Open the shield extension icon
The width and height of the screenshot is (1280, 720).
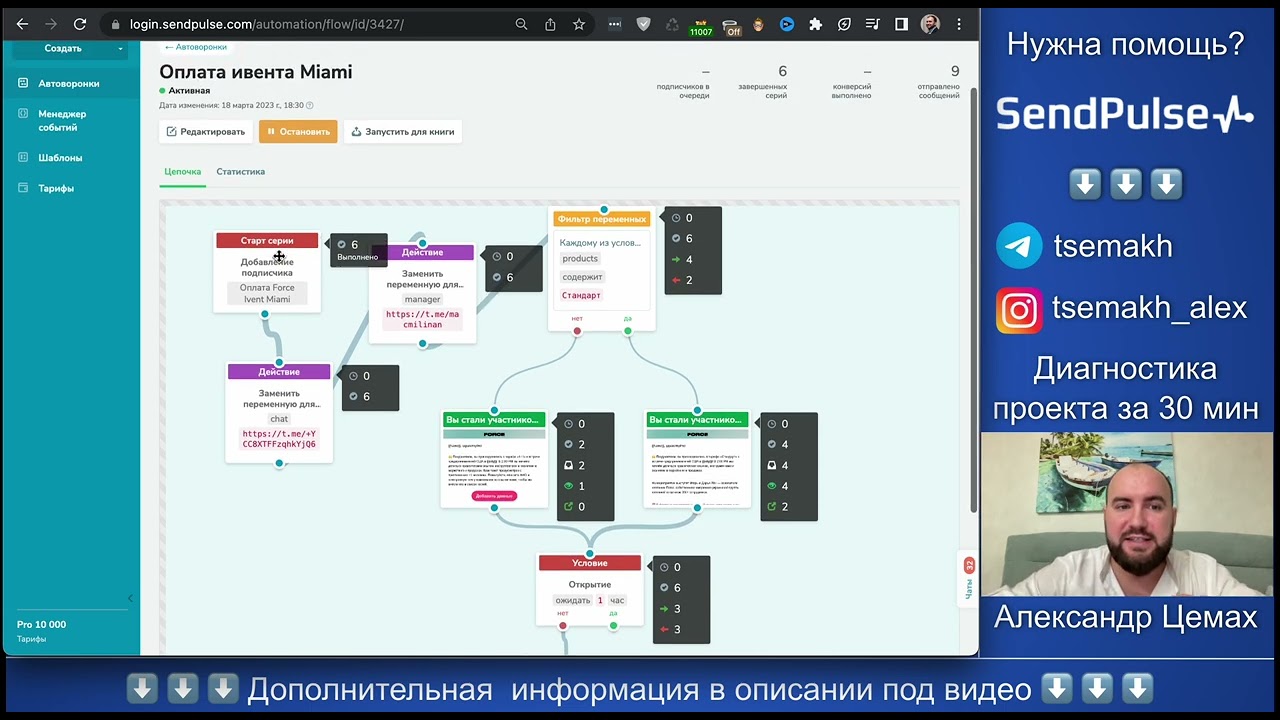click(644, 24)
